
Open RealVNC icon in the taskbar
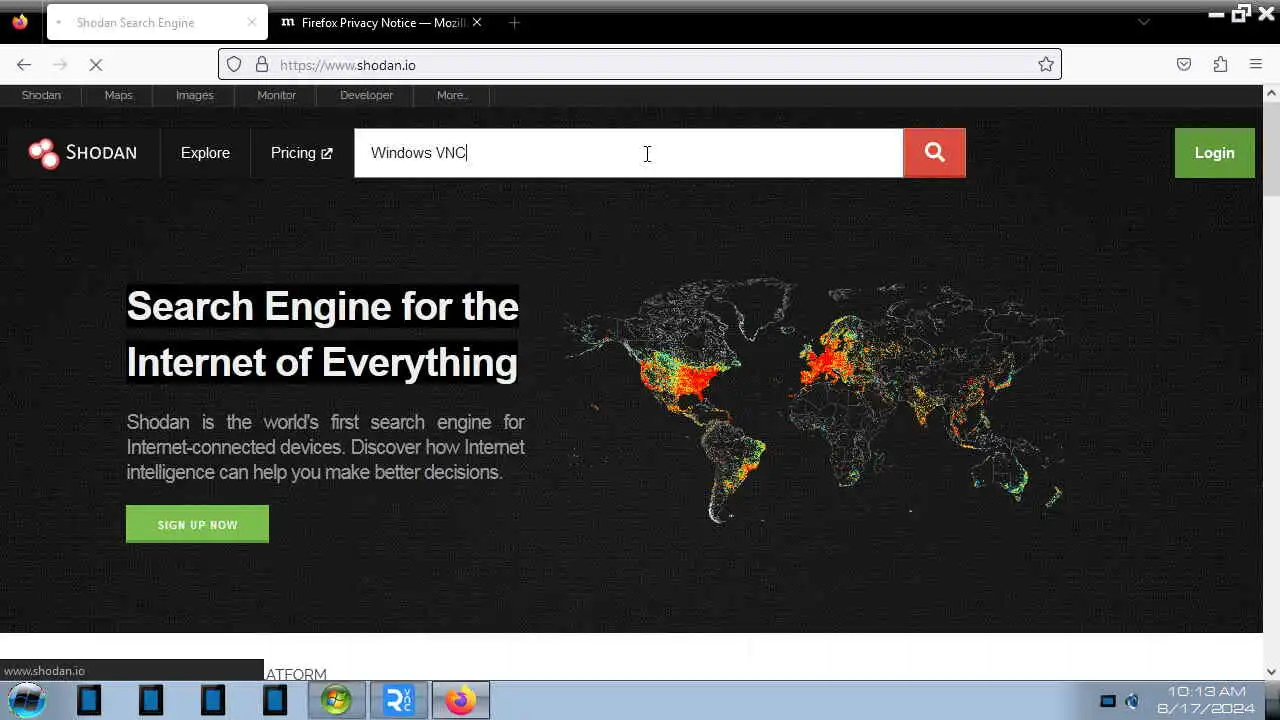pos(399,700)
